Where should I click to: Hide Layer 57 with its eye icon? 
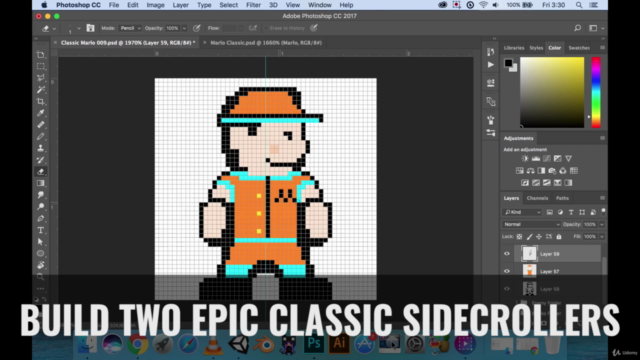pyautogui.click(x=507, y=271)
